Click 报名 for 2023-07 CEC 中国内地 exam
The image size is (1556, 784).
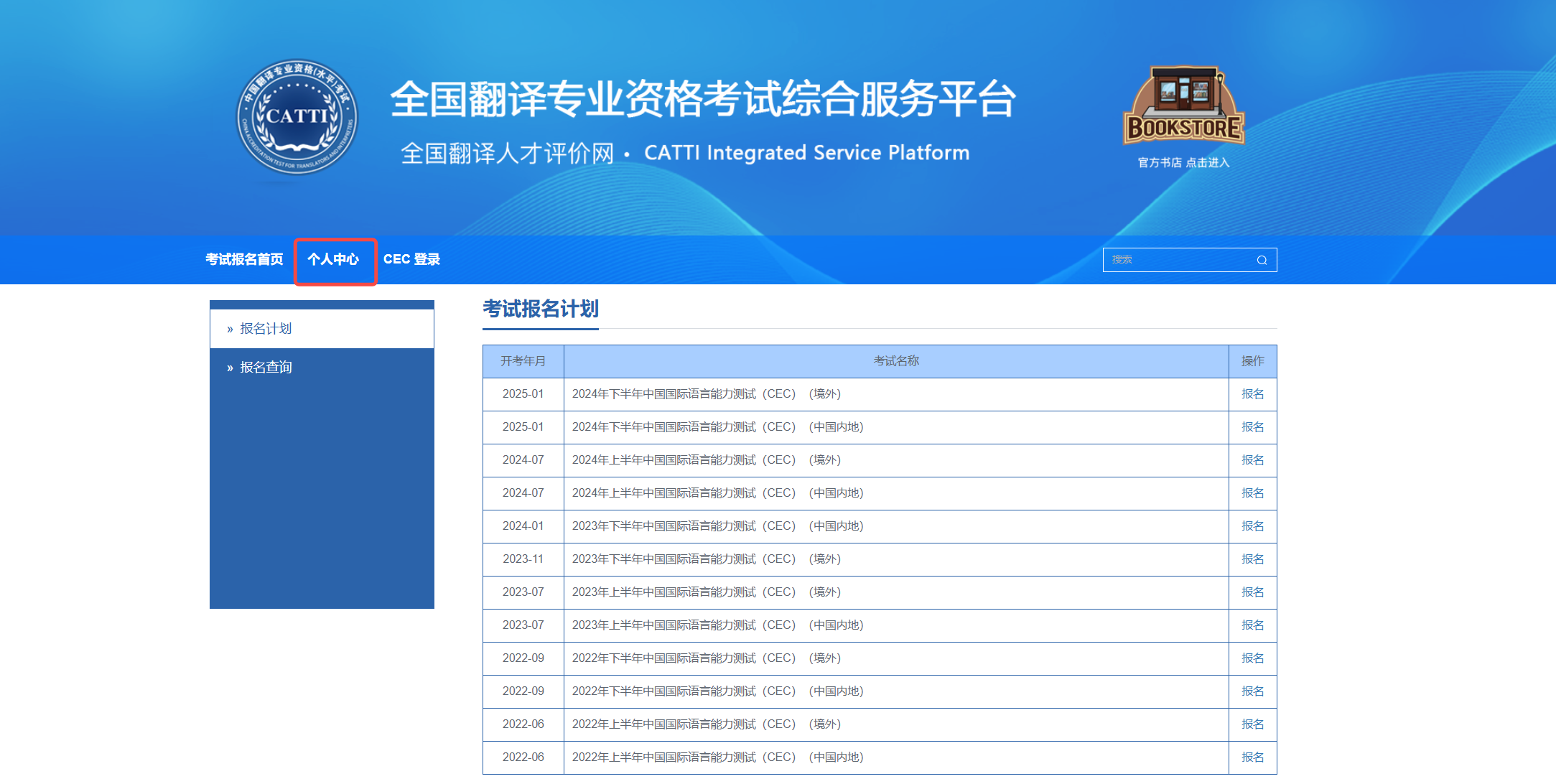point(1253,625)
